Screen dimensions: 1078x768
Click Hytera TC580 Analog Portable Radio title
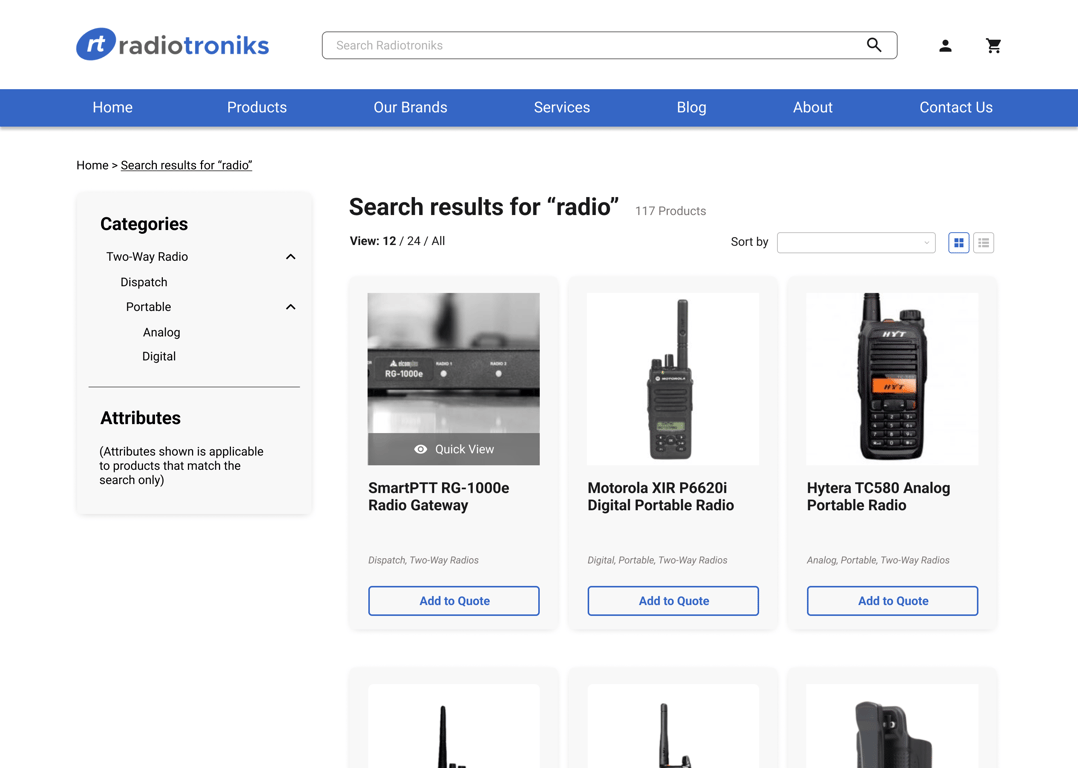(x=879, y=496)
